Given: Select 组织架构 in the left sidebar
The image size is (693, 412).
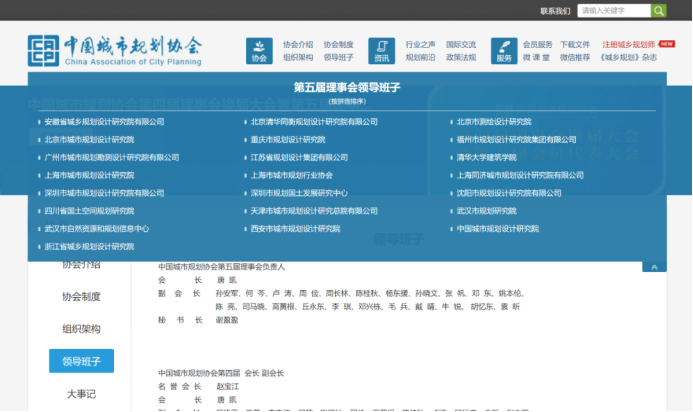Looking at the screenshot, I should 81,329.
